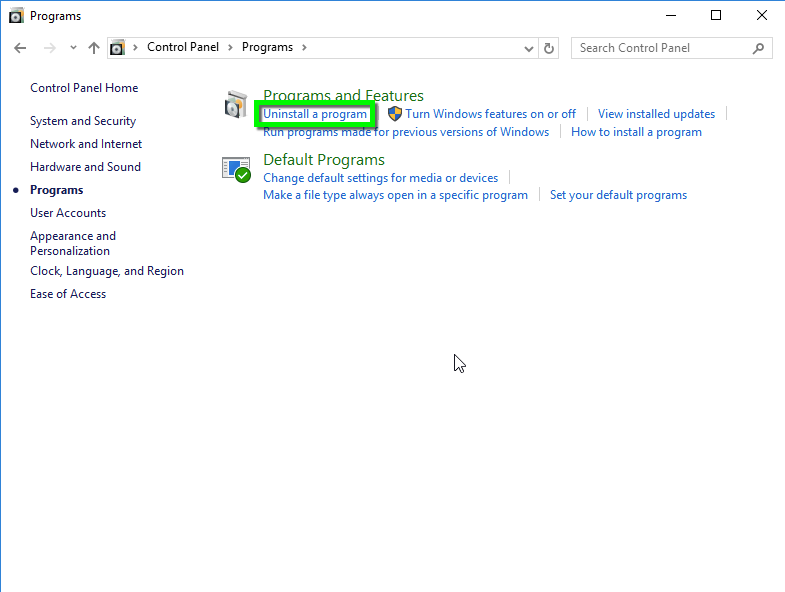Click the Control Panel icon in address bar
The width and height of the screenshot is (785, 592).
pos(117,48)
